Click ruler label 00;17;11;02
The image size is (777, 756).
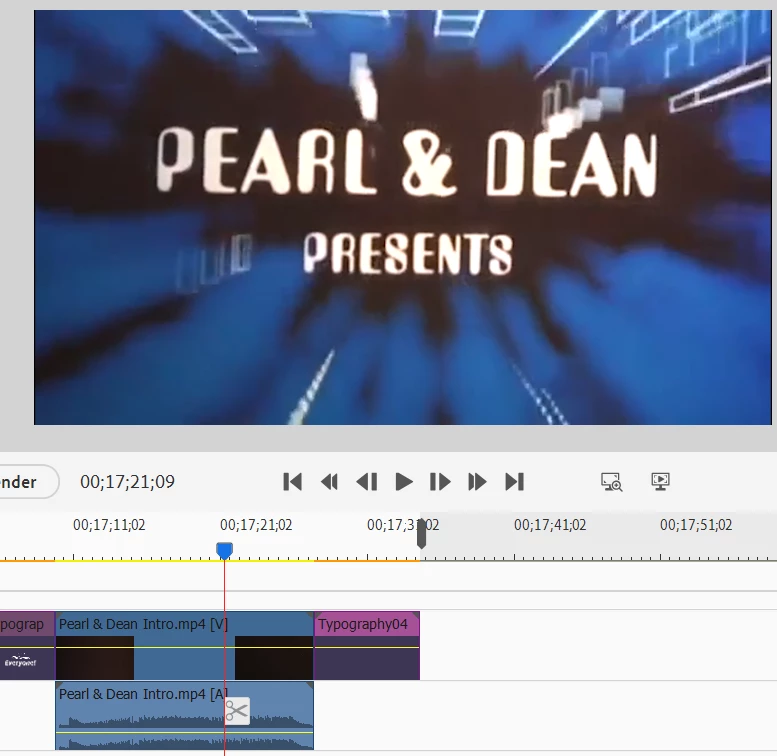click(109, 525)
